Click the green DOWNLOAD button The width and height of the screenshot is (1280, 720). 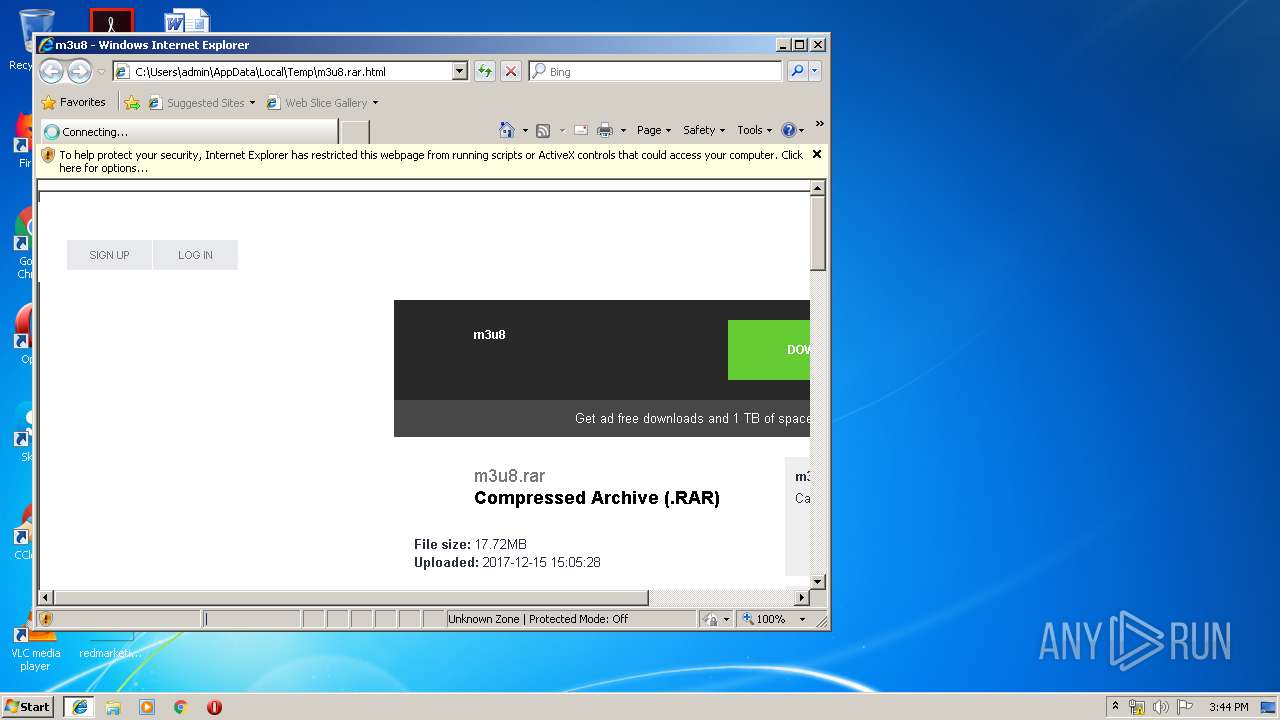pos(769,350)
